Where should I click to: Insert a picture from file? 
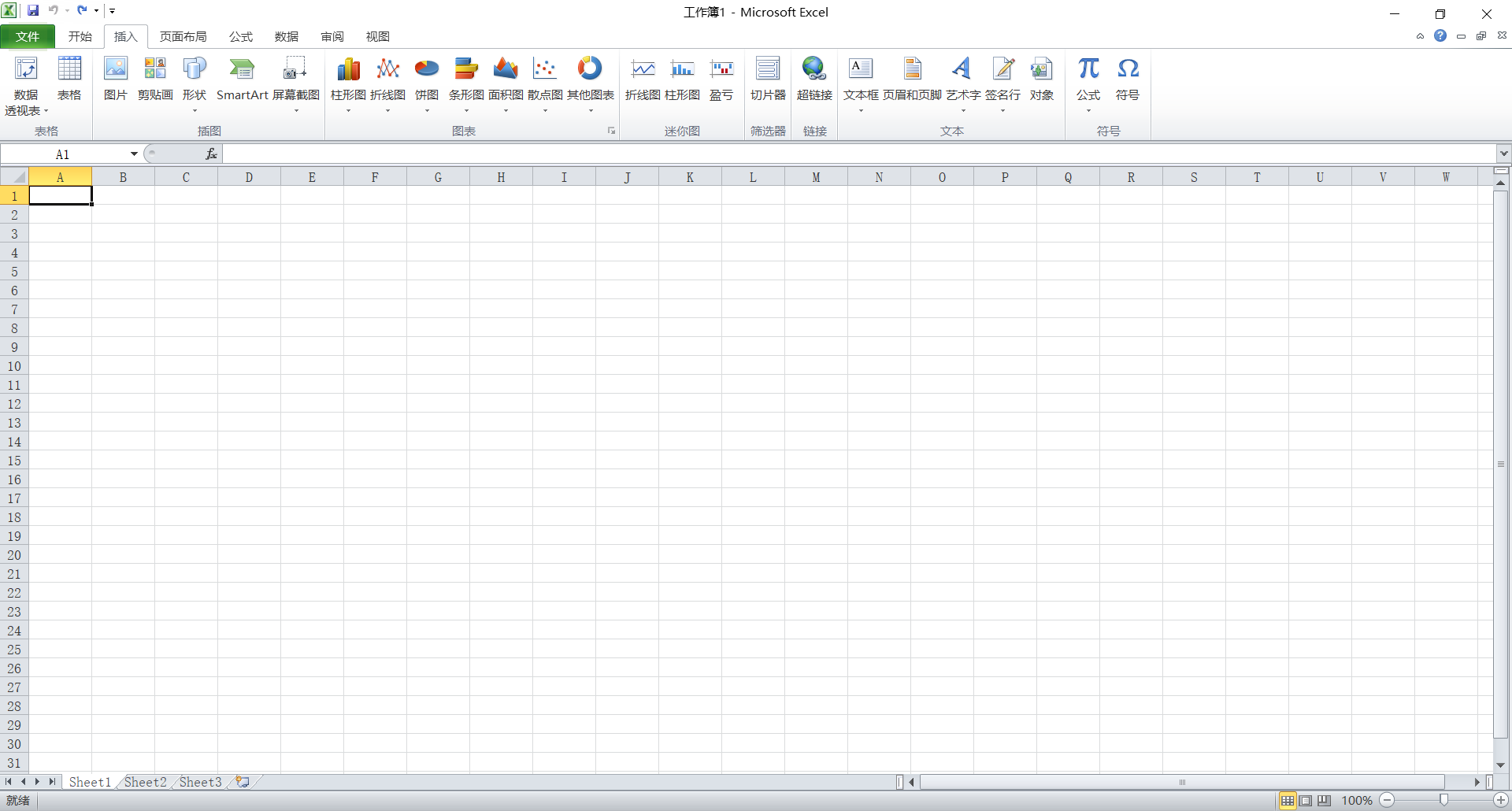pos(115,79)
